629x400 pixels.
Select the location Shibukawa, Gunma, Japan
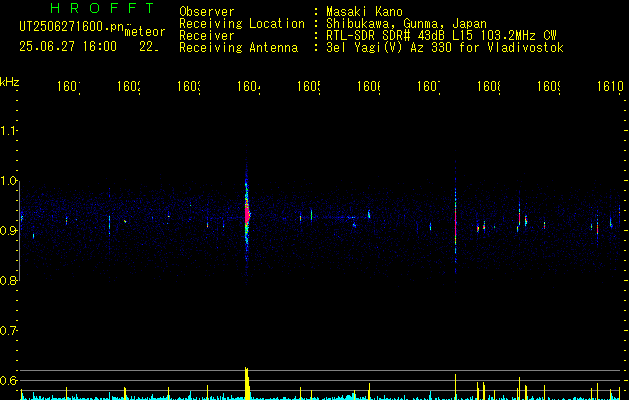[x=406, y=24]
